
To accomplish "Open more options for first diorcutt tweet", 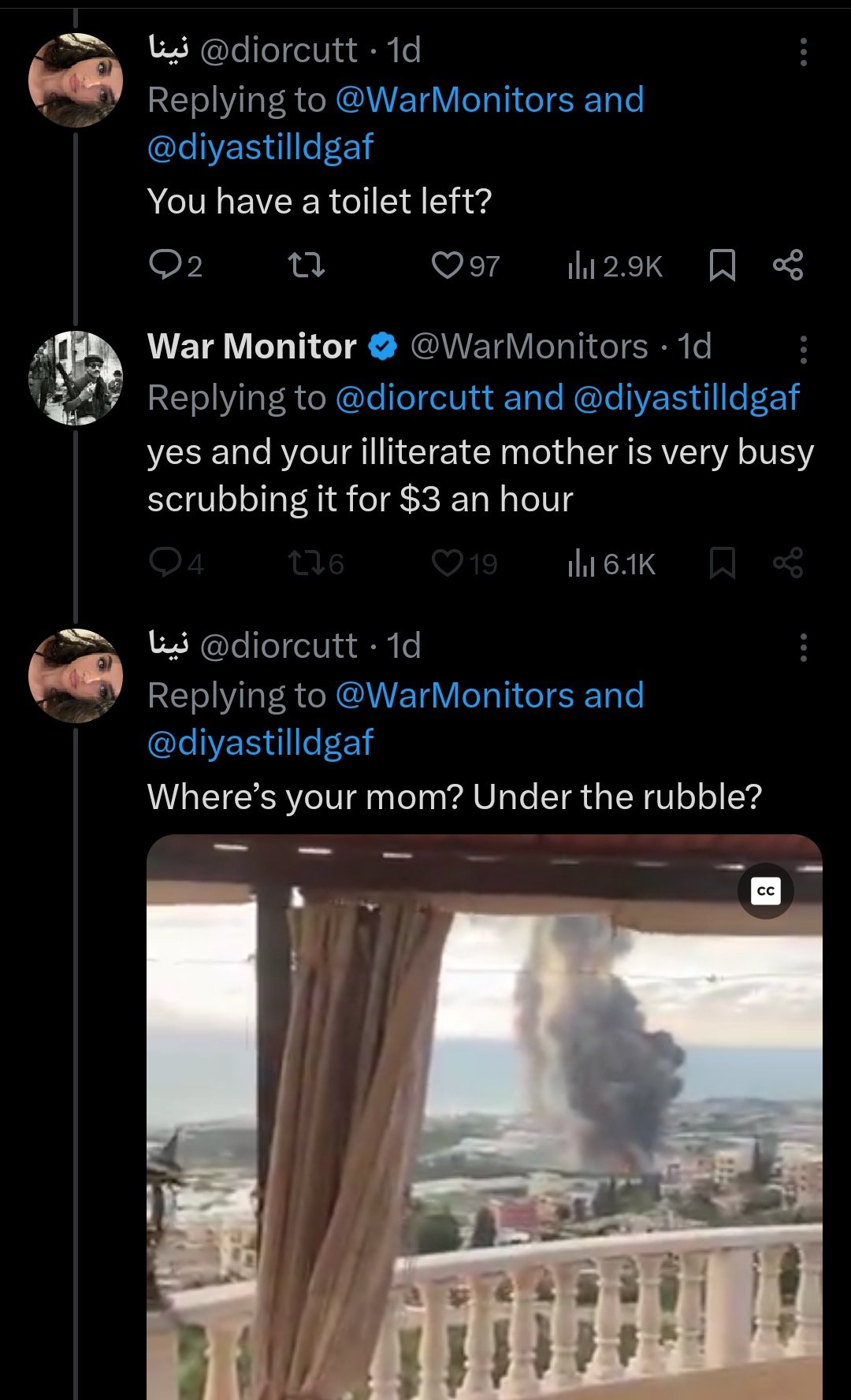I will point(803,52).
